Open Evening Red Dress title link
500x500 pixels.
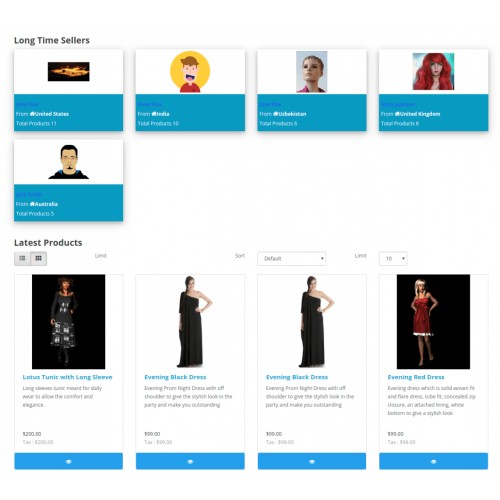click(x=416, y=377)
